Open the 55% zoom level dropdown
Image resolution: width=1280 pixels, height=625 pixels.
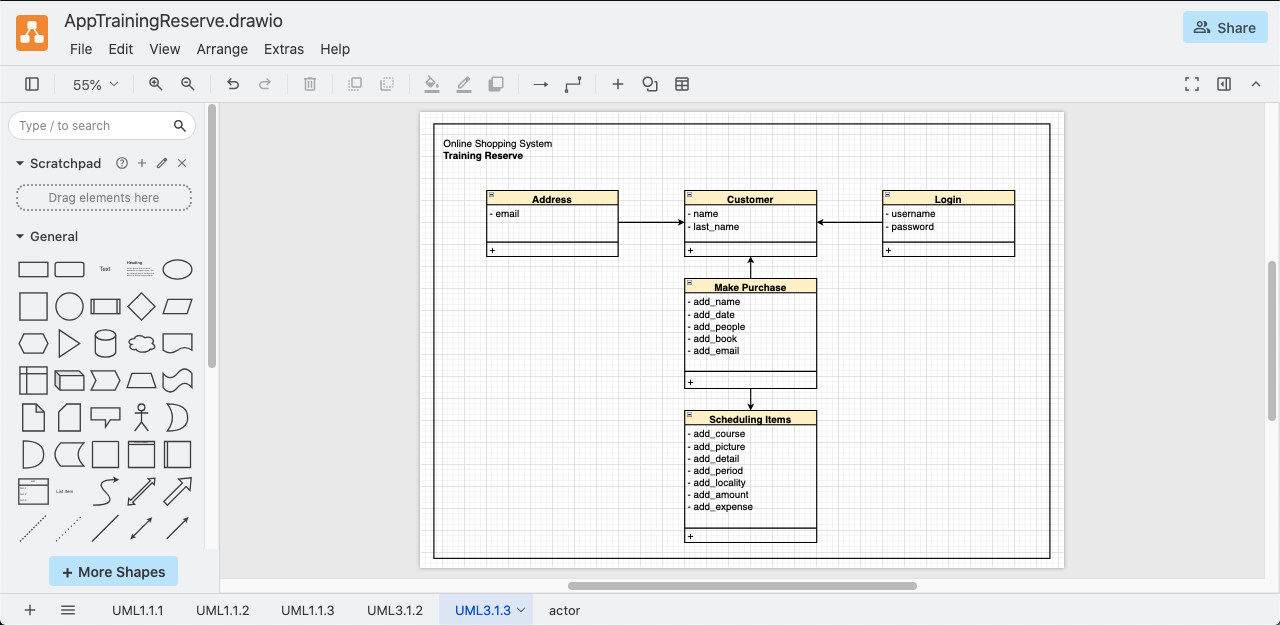(x=95, y=85)
